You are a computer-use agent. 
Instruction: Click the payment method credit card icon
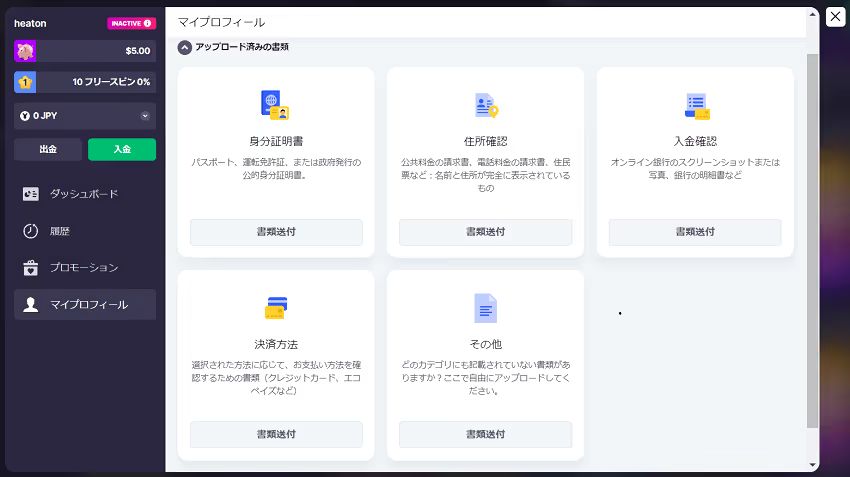coord(276,308)
